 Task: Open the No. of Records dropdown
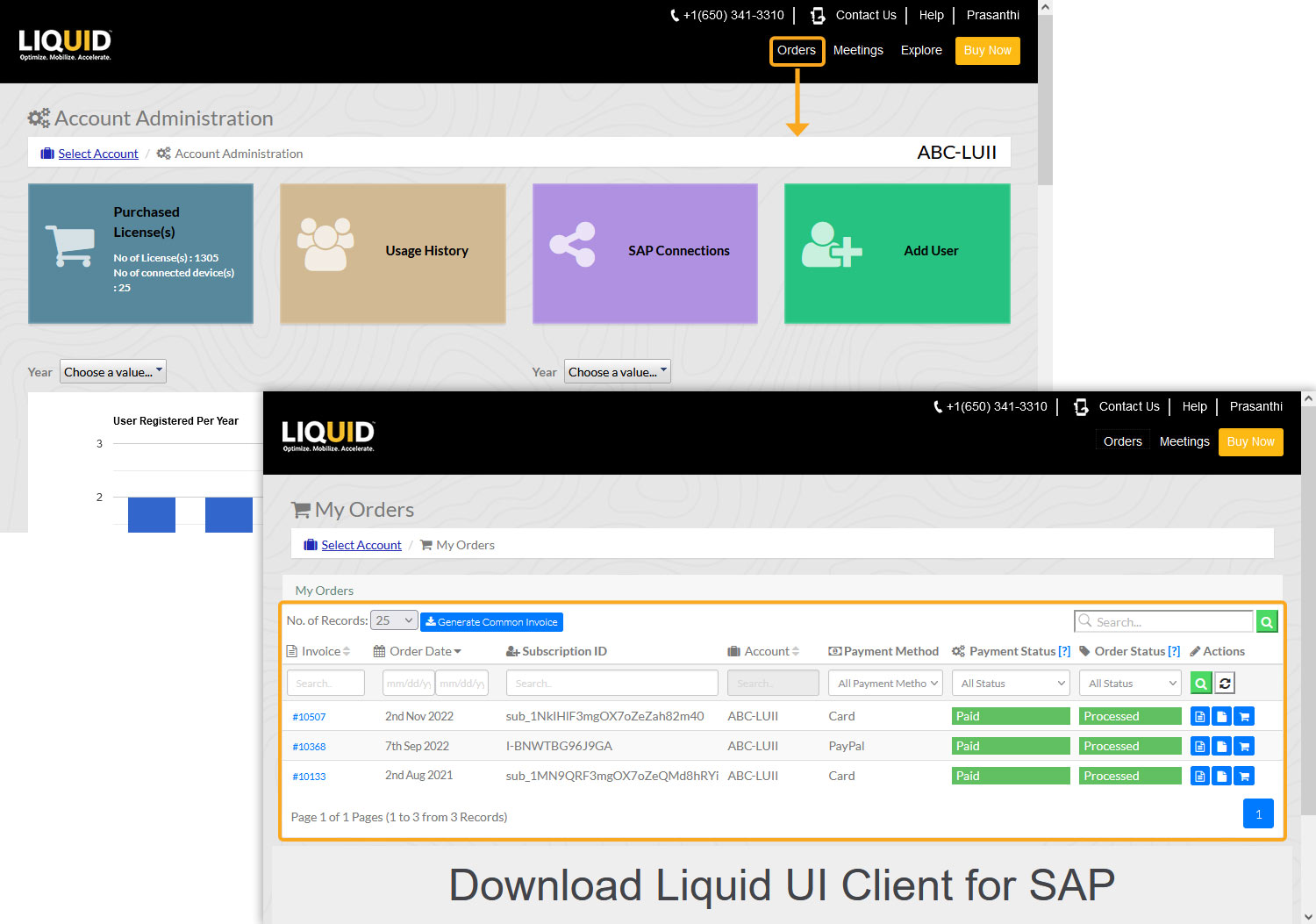pos(394,620)
